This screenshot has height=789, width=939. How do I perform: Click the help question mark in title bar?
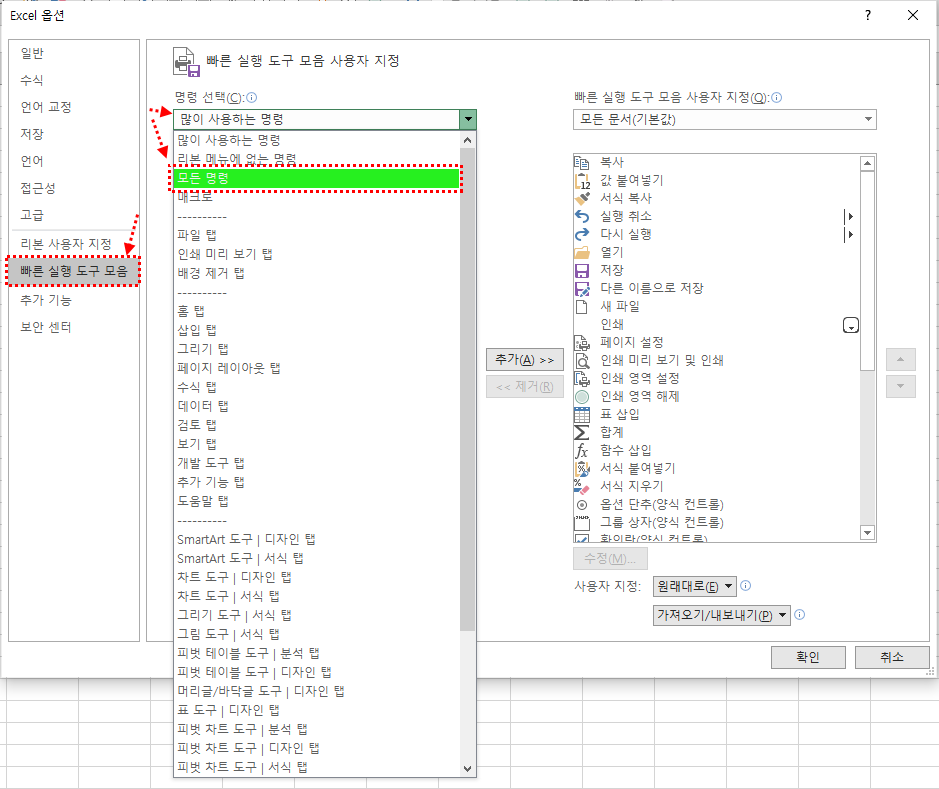coord(868,15)
